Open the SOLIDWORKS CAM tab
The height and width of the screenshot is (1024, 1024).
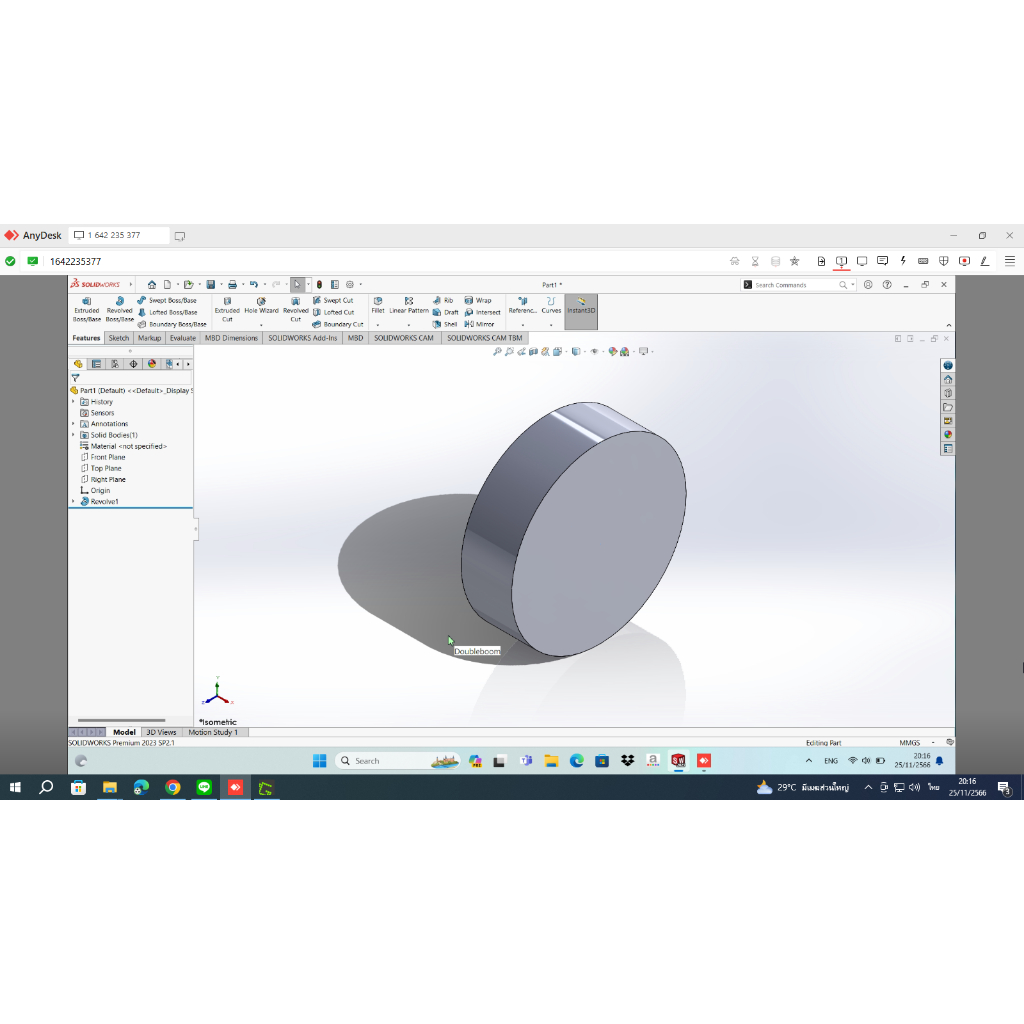click(x=404, y=337)
